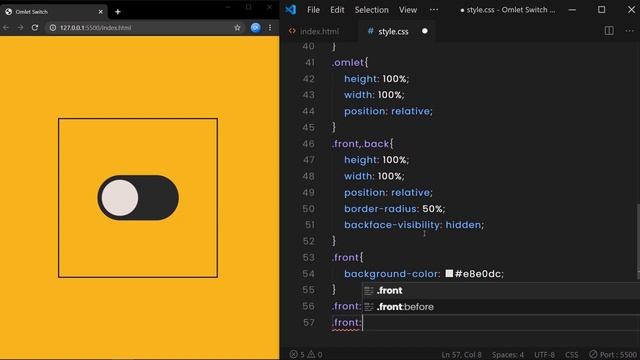Open the Selection menu in VS Code
The image size is (640, 360).
click(x=371, y=10)
